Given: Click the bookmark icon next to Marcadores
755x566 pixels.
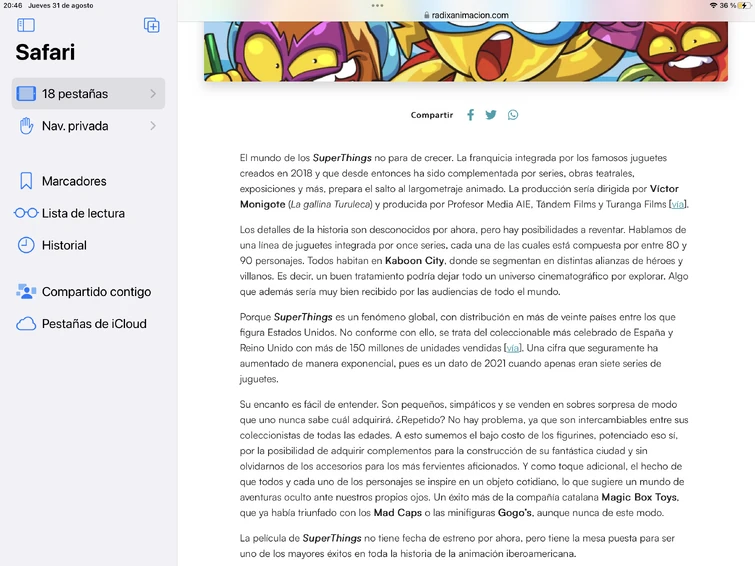Looking at the screenshot, I should coord(26,181).
